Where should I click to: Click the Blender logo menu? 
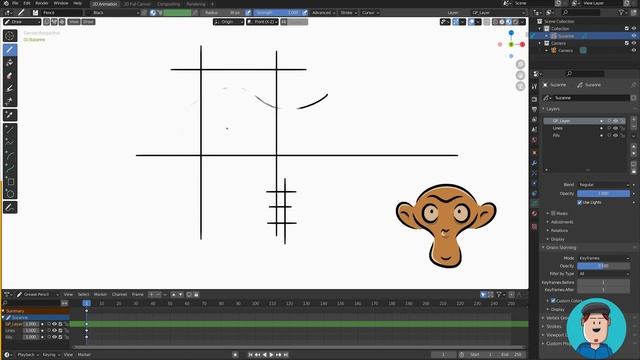pyautogui.click(x=6, y=3)
